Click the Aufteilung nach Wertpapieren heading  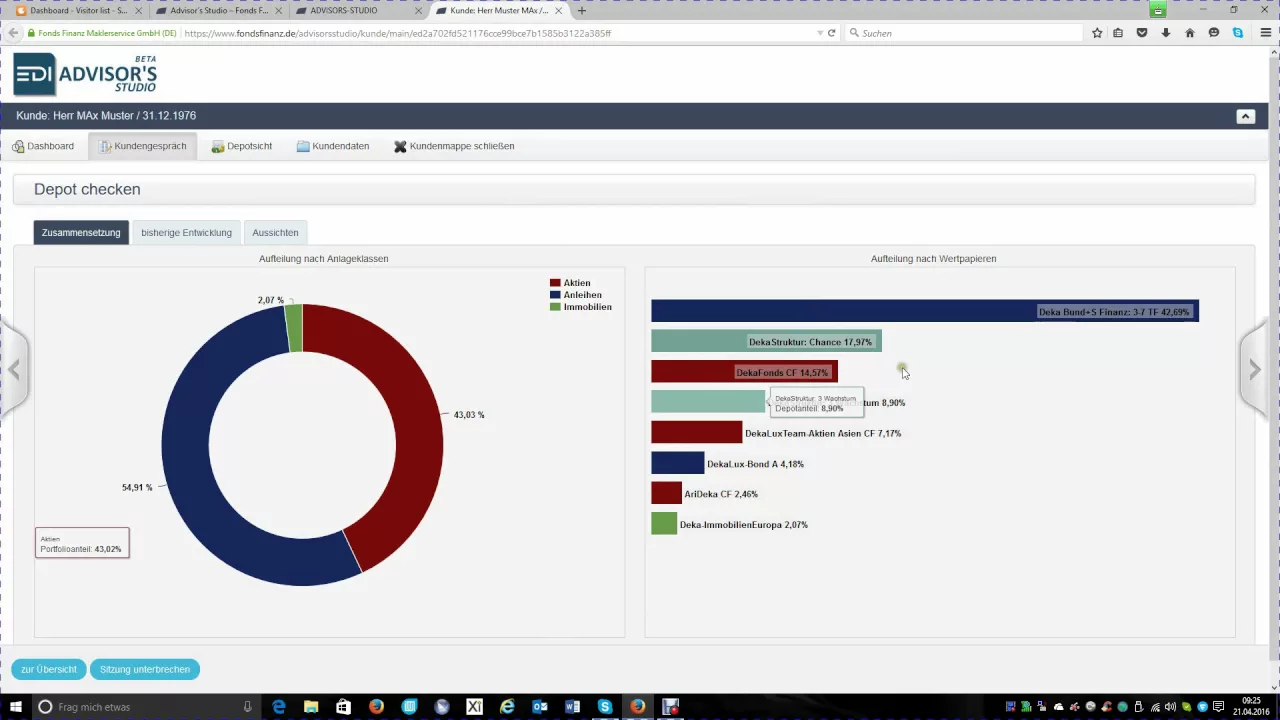pos(933,259)
